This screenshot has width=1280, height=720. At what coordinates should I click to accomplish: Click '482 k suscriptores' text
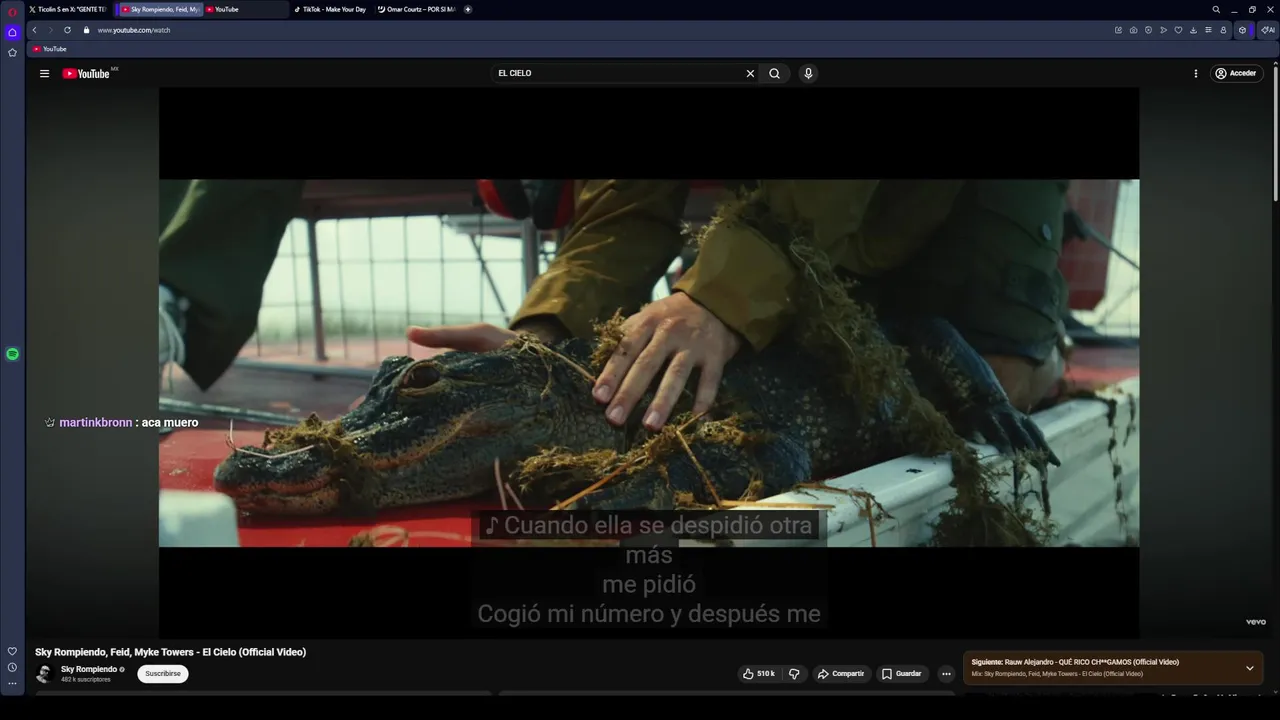click(86, 680)
